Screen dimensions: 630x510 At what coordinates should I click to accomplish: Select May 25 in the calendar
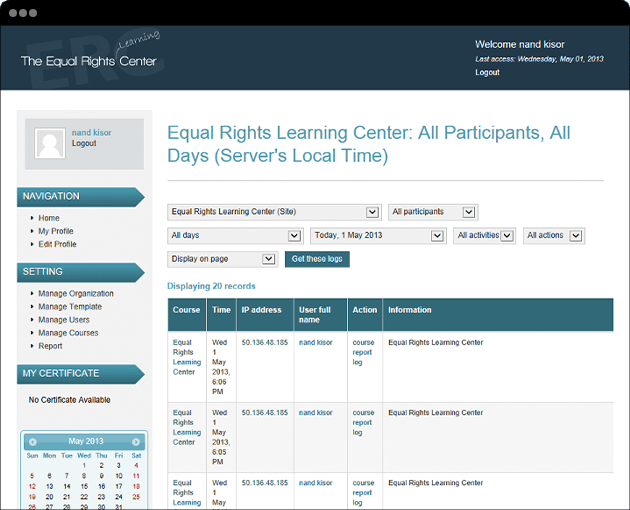pyautogui.click(x=136, y=497)
